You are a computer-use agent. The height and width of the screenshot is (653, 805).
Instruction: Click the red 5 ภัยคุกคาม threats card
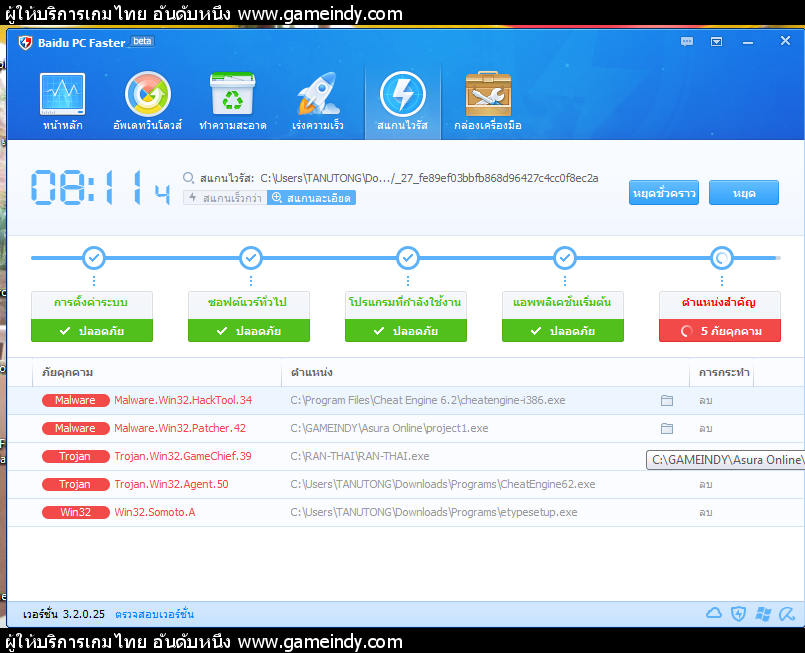click(x=720, y=331)
